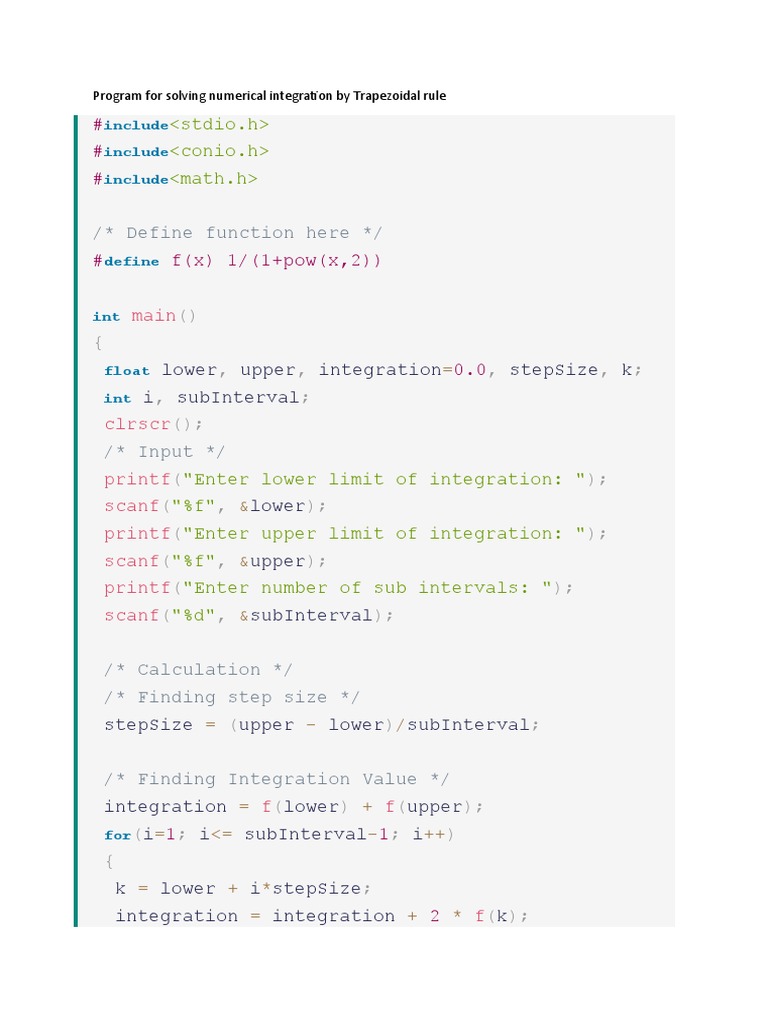Click the #include<math.h> line

pos(175,179)
